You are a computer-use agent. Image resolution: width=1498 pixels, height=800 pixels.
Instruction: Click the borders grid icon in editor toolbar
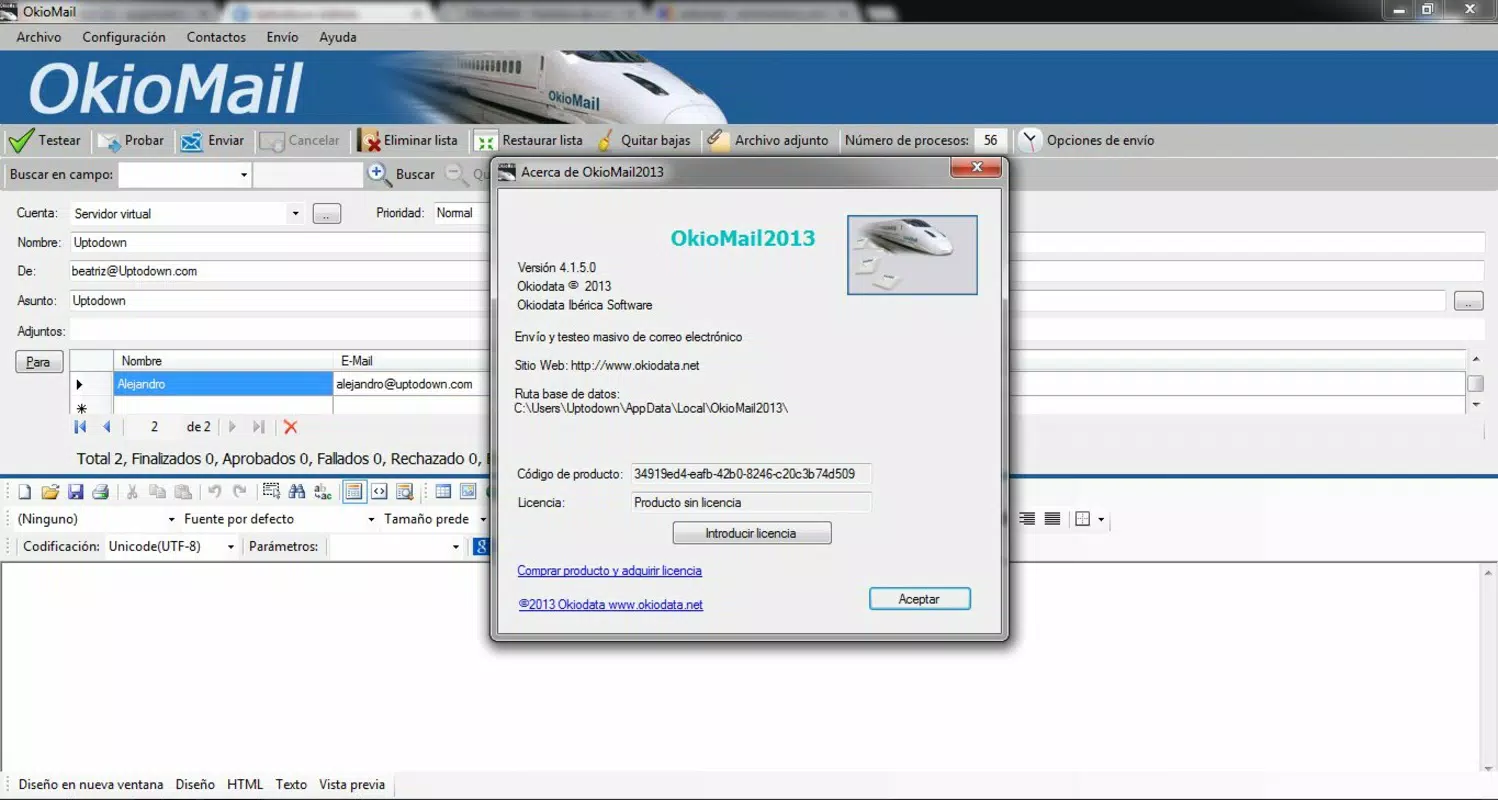click(x=1082, y=519)
